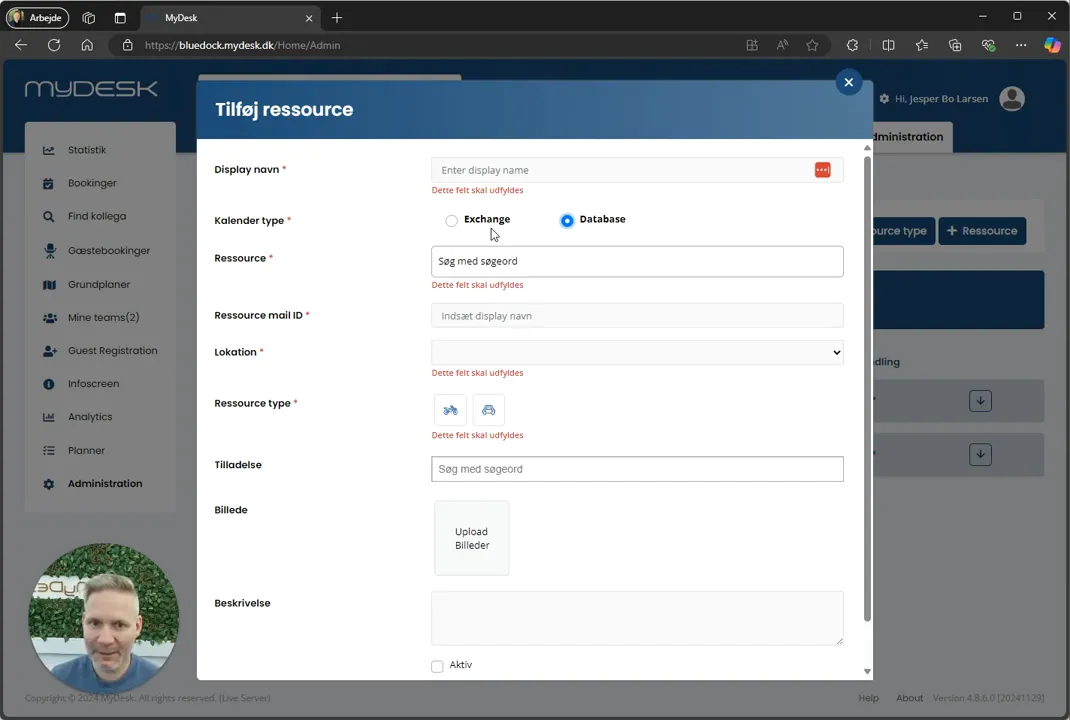Go to Grundplaner in sidebar
Screen dimensions: 1070x720
coord(99,285)
